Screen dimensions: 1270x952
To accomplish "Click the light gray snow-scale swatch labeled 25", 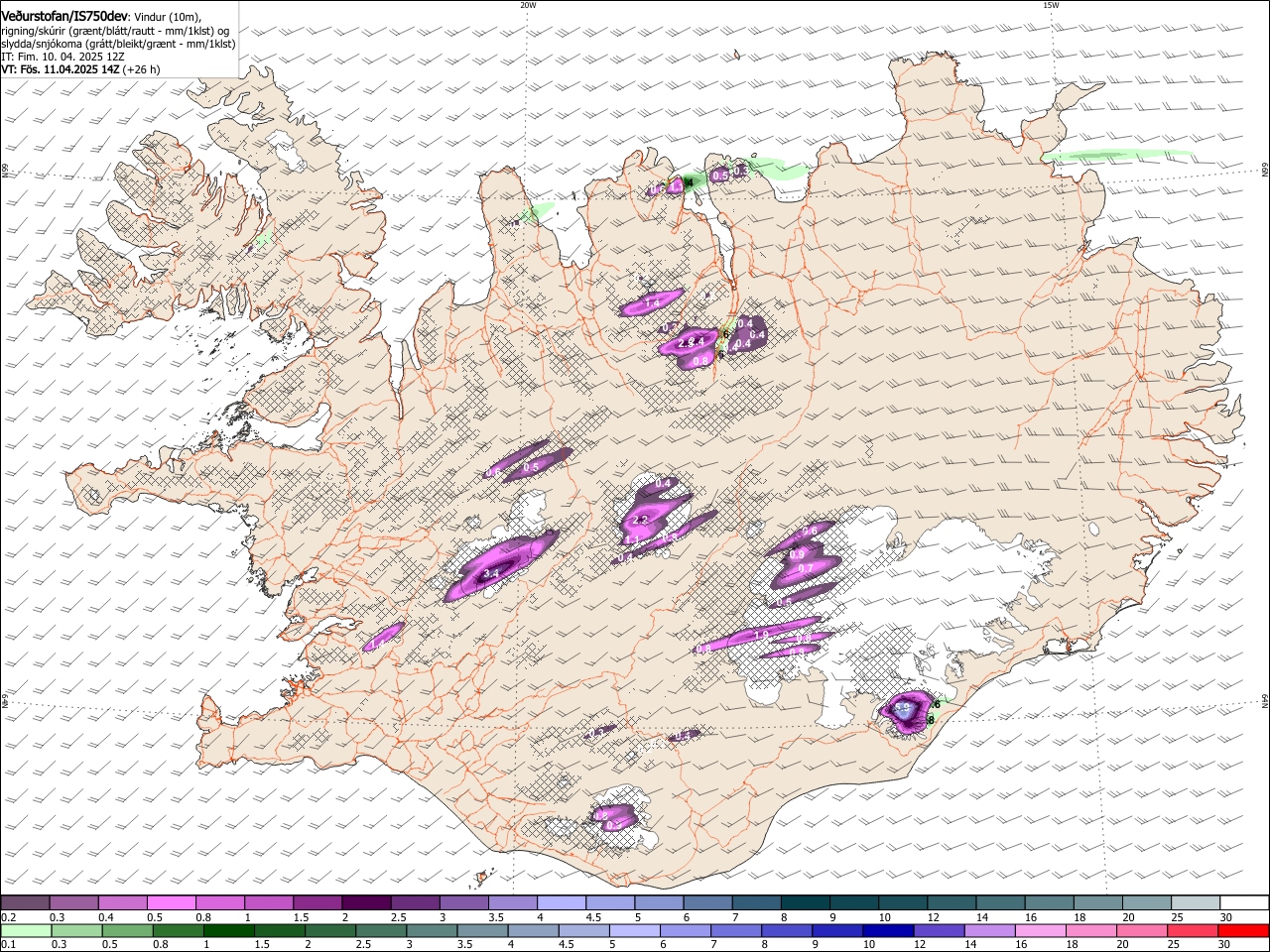I will pos(1196,903).
